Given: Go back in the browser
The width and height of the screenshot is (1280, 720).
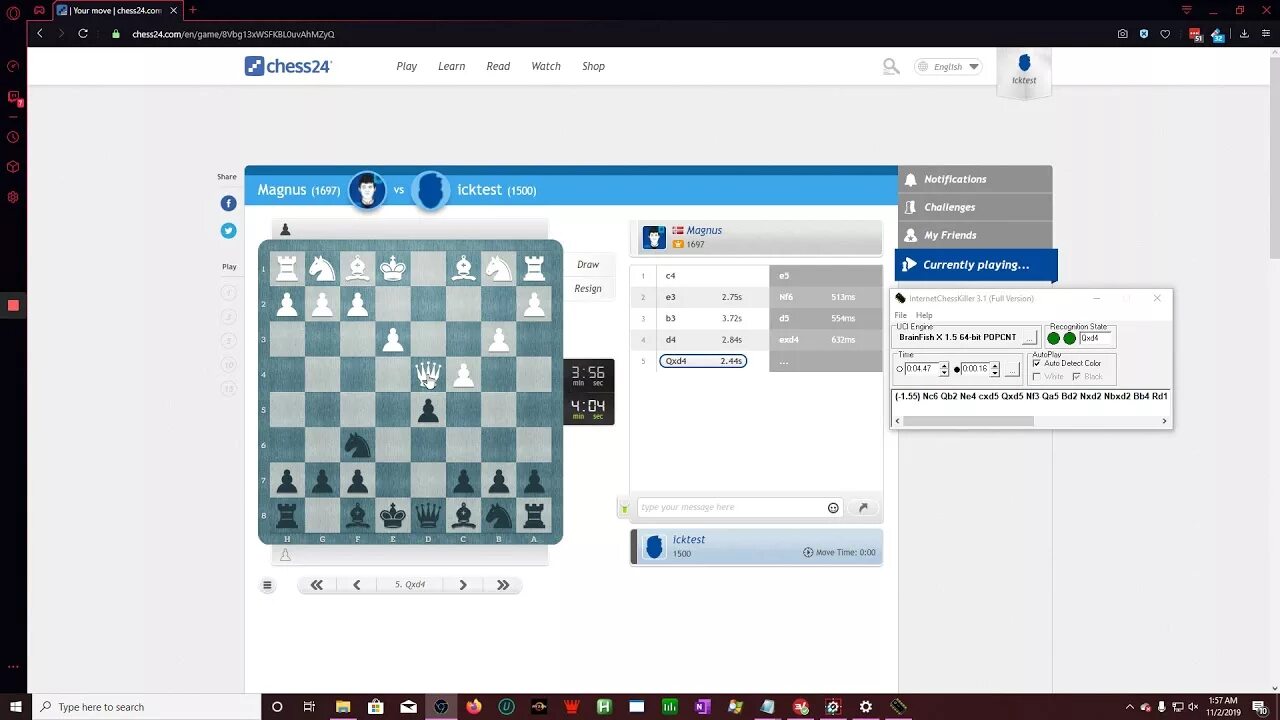Looking at the screenshot, I should click(x=40, y=33).
